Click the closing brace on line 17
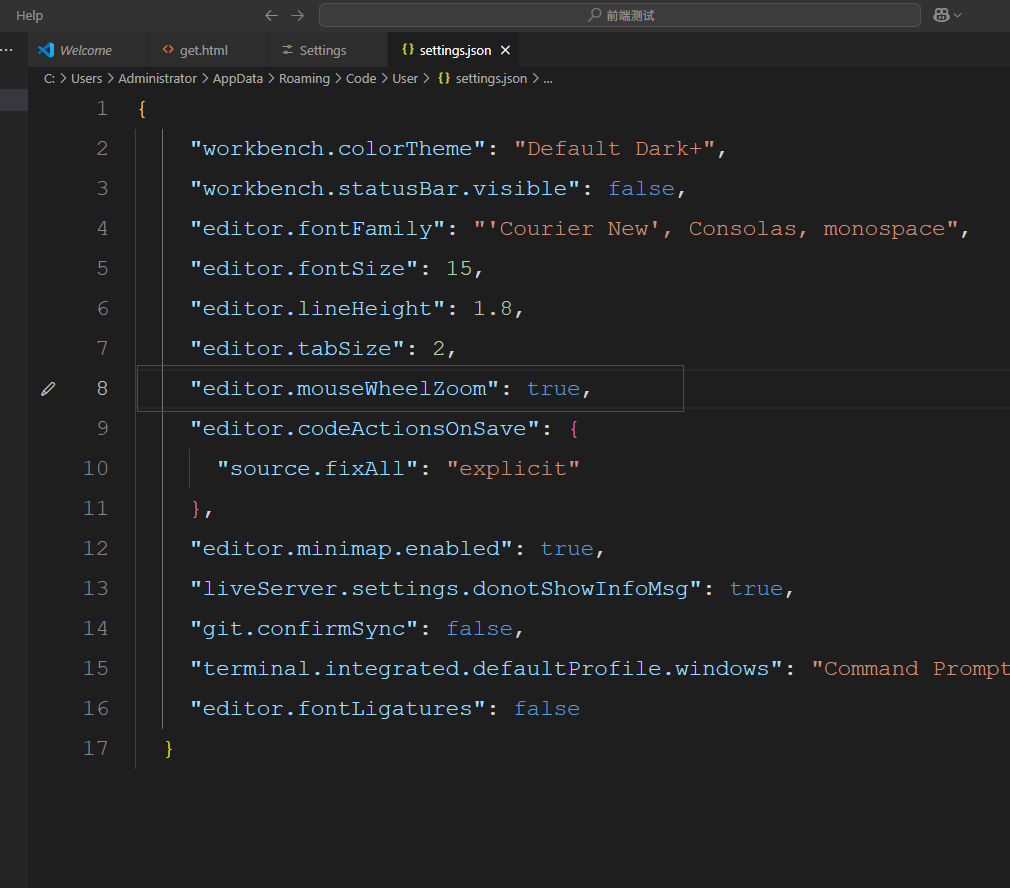 169,749
